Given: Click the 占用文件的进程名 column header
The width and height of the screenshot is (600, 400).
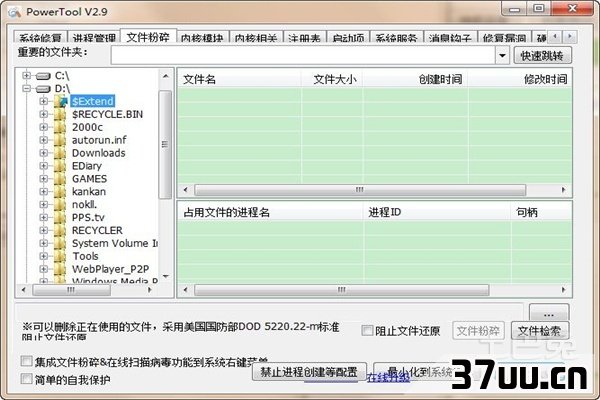Looking at the screenshot, I should 271,212.
